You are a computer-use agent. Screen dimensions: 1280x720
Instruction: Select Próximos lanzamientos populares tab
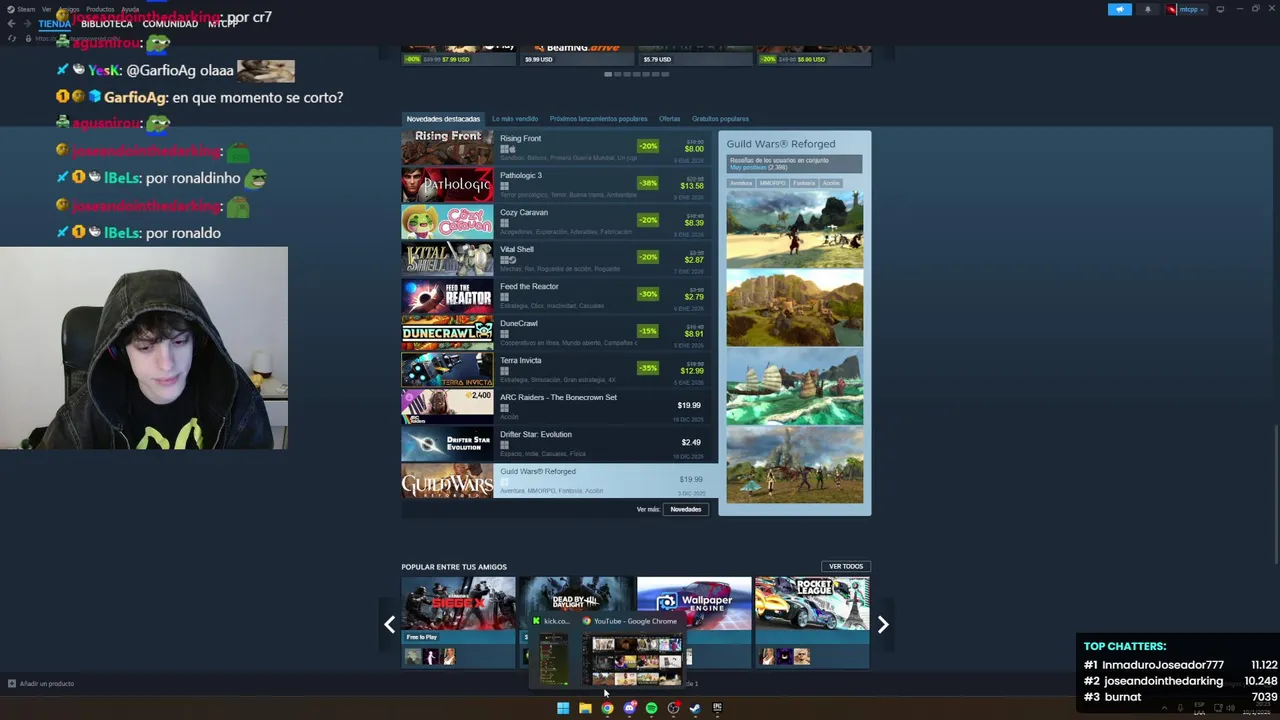click(598, 119)
